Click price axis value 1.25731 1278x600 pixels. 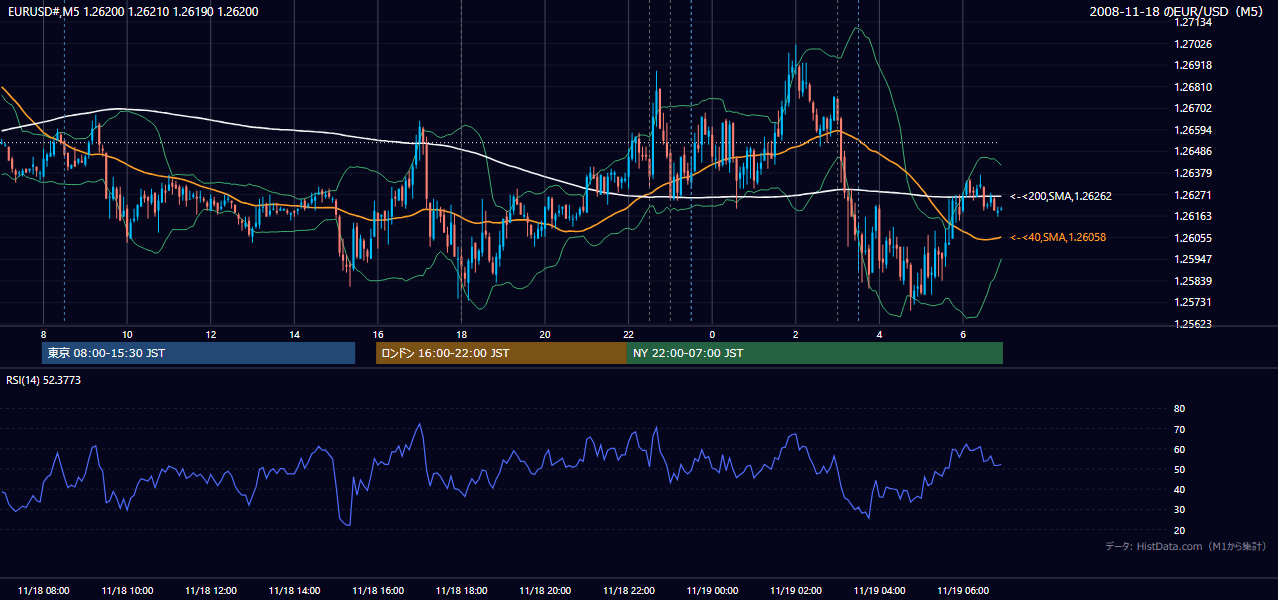1192,302
